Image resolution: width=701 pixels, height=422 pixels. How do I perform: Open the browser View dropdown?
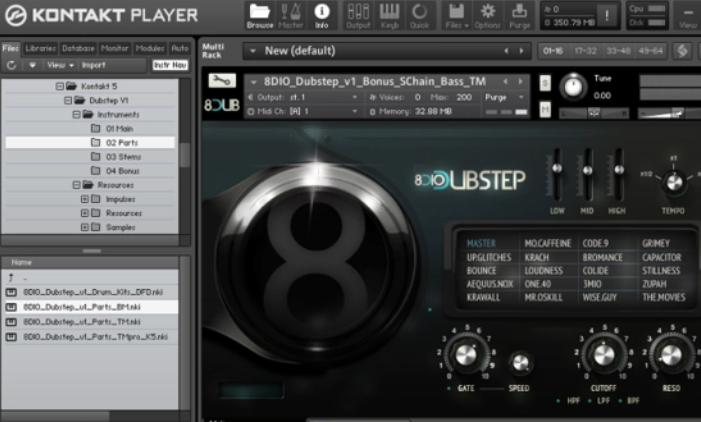tap(60, 65)
